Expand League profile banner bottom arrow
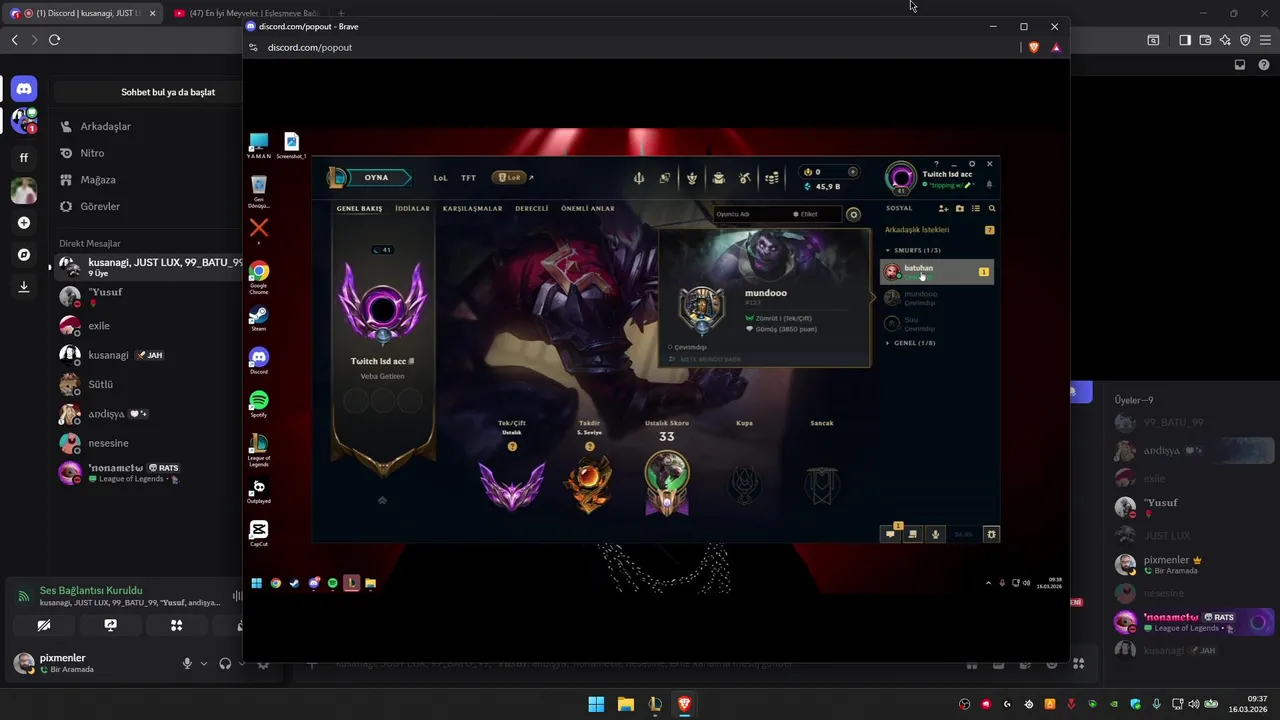This screenshot has height=720, width=1280. tap(382, 499)
